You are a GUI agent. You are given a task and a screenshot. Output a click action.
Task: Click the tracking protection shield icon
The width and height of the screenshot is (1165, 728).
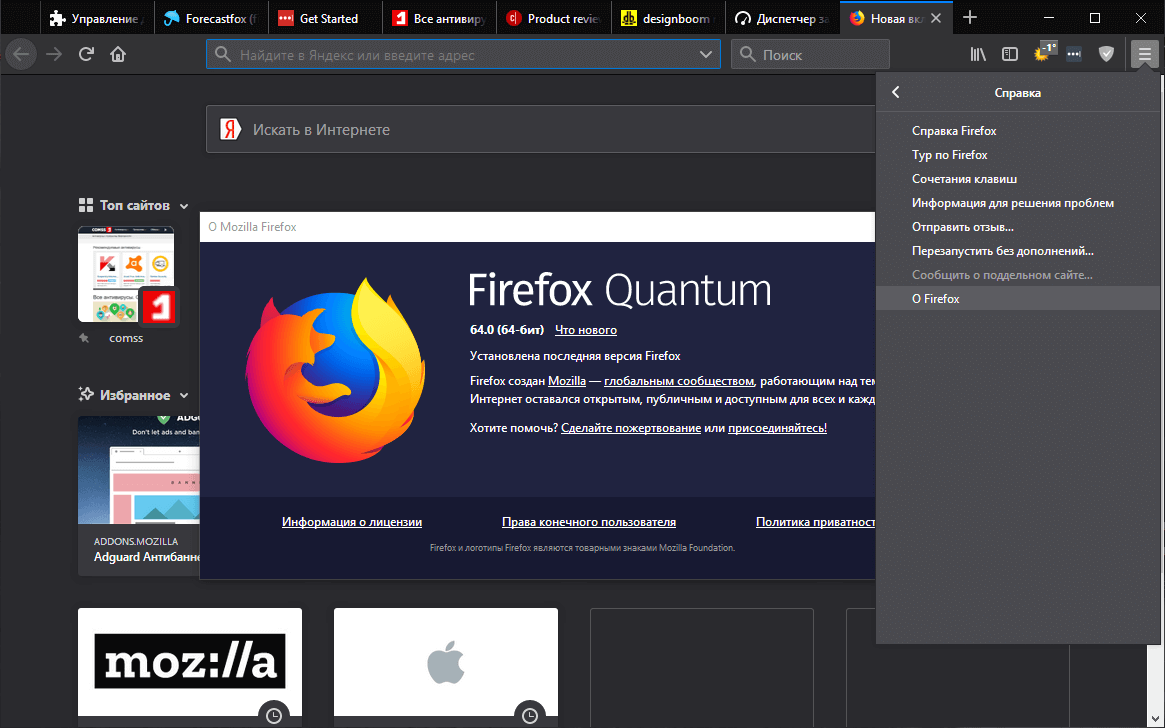click(x=1106, y=54)
